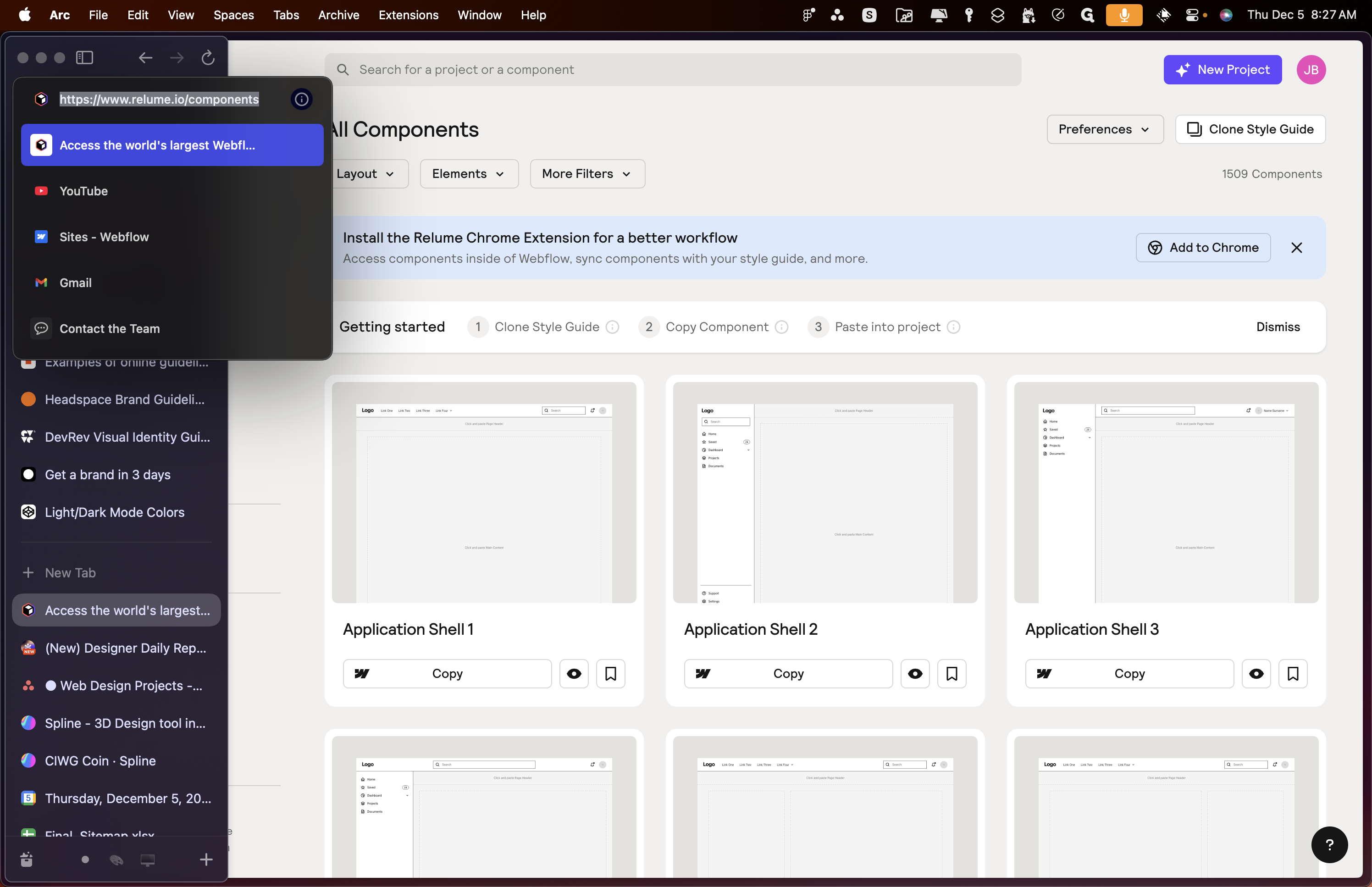Select YouTube suggestion in URL dropdown
This screenshot has width=1372, height=887.
point(172,191)
